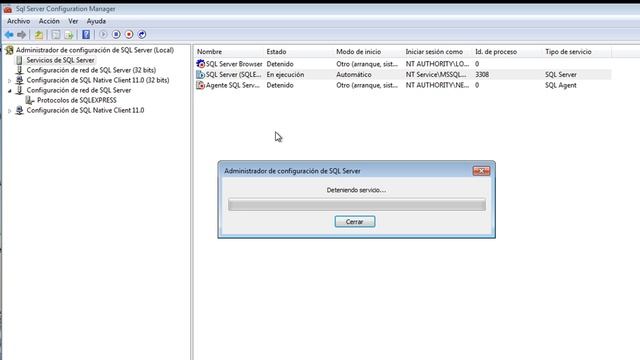The width and height of the screenshot is (640, 360).
Task: Click the Start service play icon
Action: [x=103, y=35]
